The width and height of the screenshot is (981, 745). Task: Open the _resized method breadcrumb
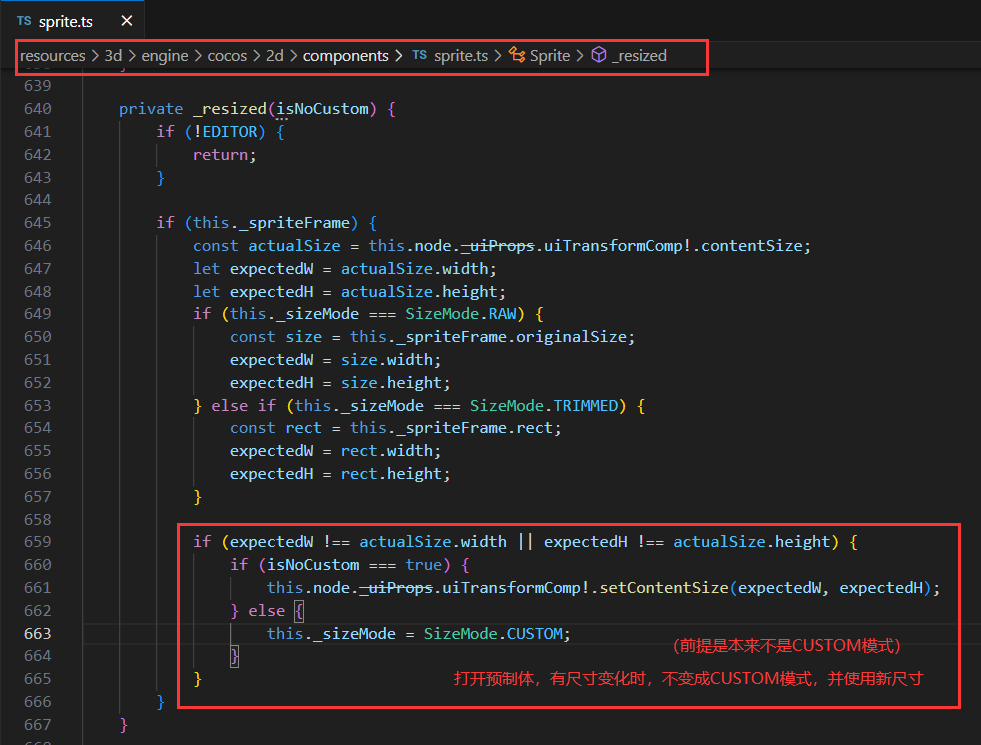[639, 56]
